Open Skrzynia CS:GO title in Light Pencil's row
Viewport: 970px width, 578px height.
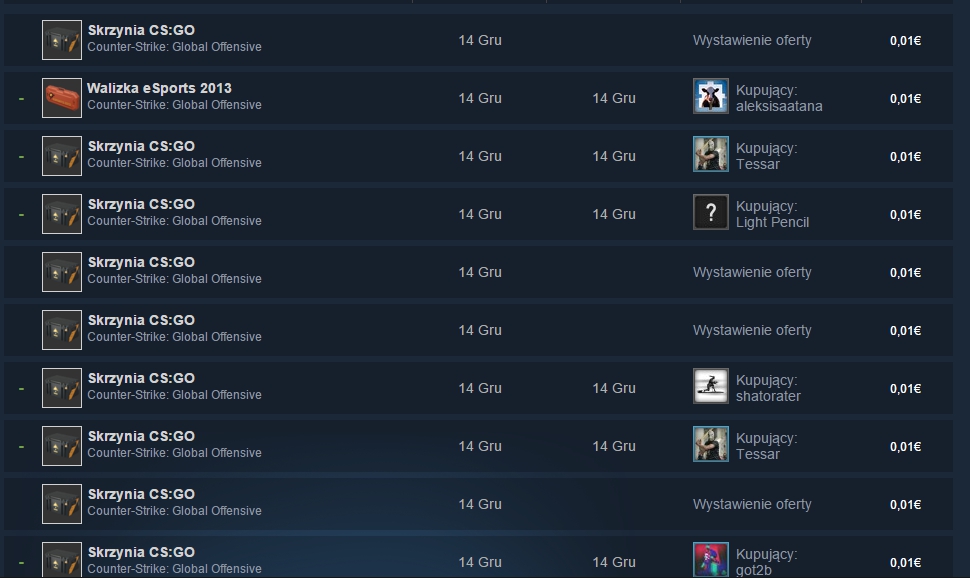[x=141, y=204]
